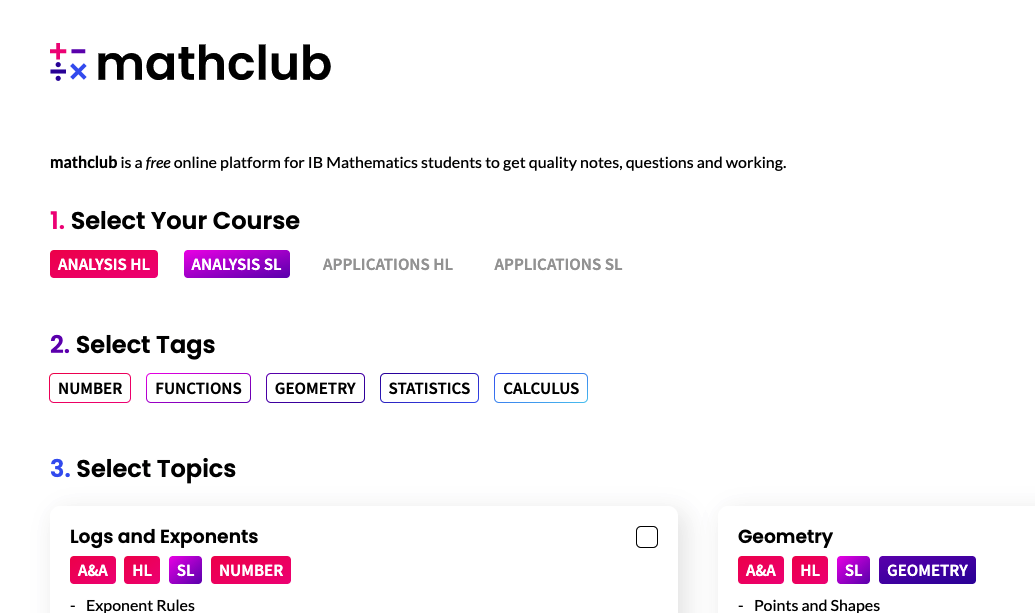Enable the GEOMETRY tag filter

pos(315,388)
